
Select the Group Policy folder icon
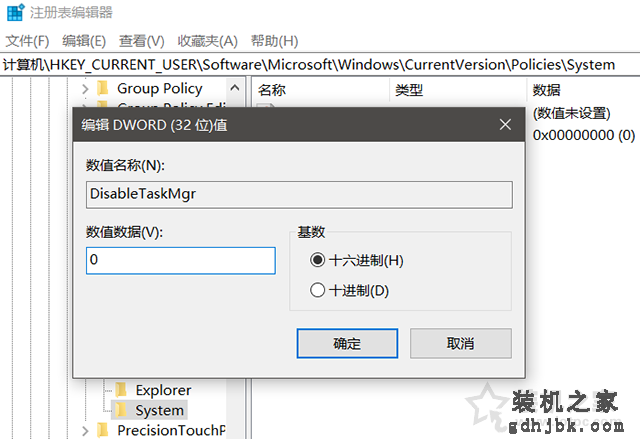click(x=103, y=88)
